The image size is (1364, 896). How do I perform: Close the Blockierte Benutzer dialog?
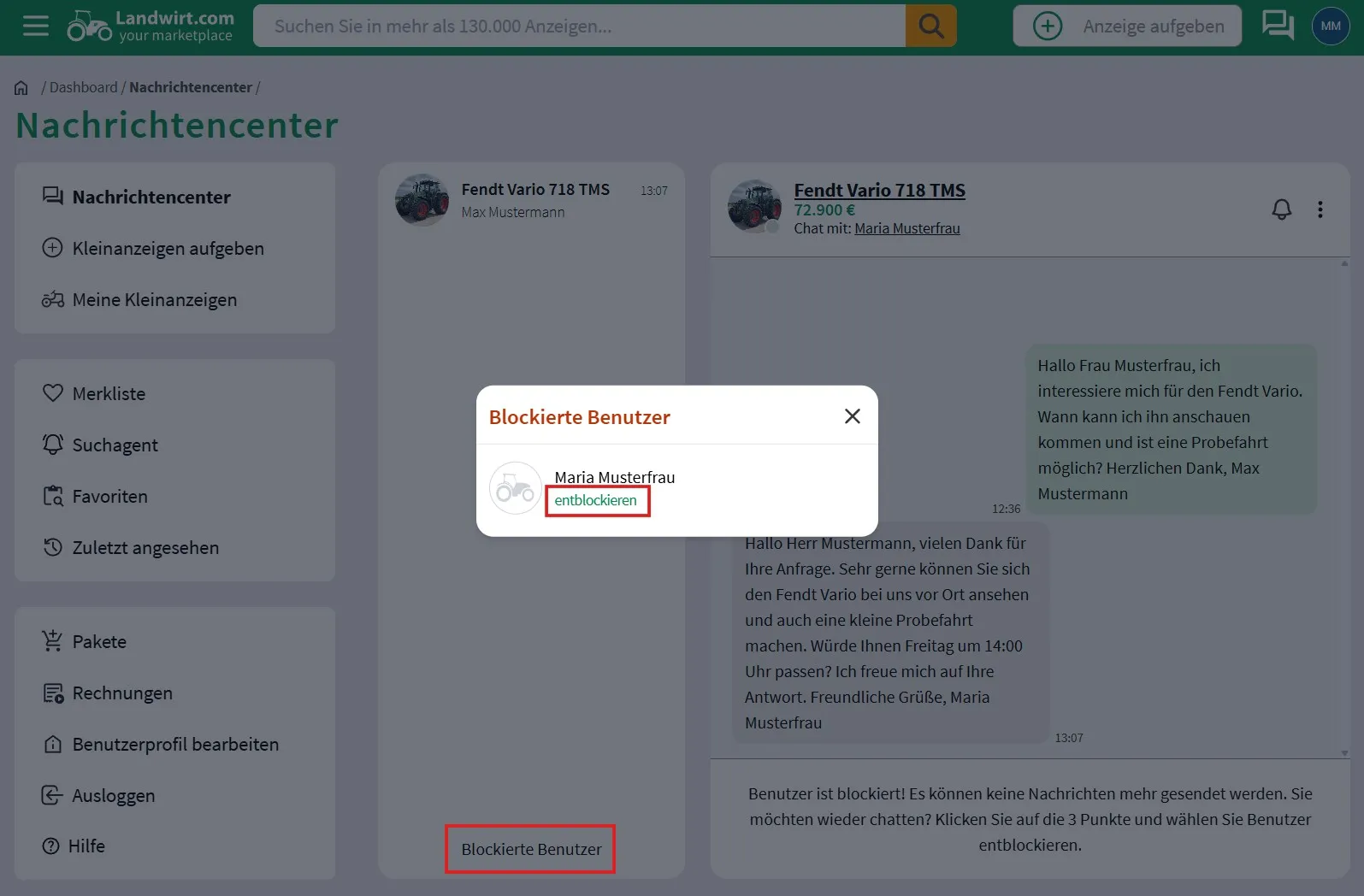(x=852, y=416)
